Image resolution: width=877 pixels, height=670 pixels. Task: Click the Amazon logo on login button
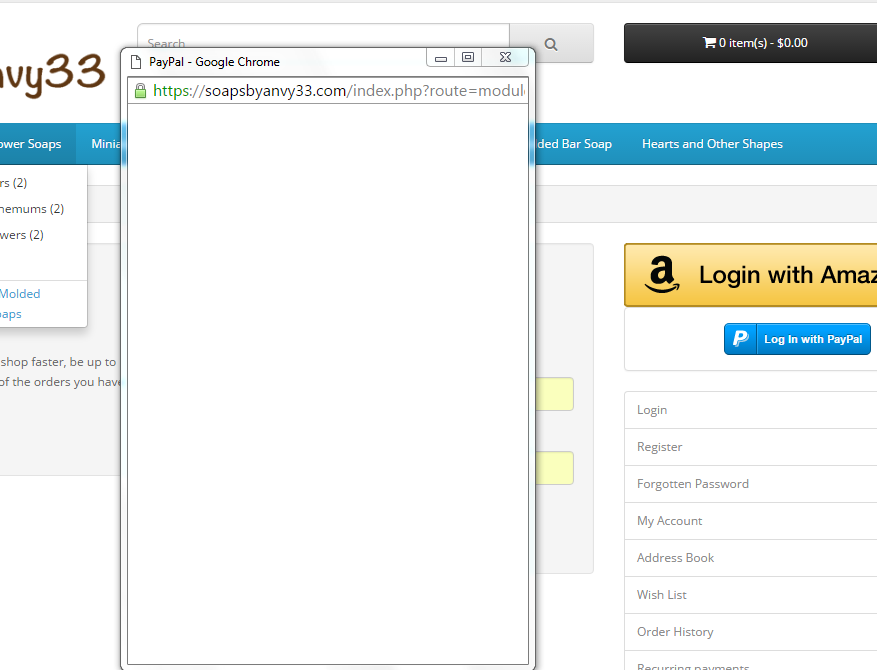pyautogui.click(x=662, y=275)
